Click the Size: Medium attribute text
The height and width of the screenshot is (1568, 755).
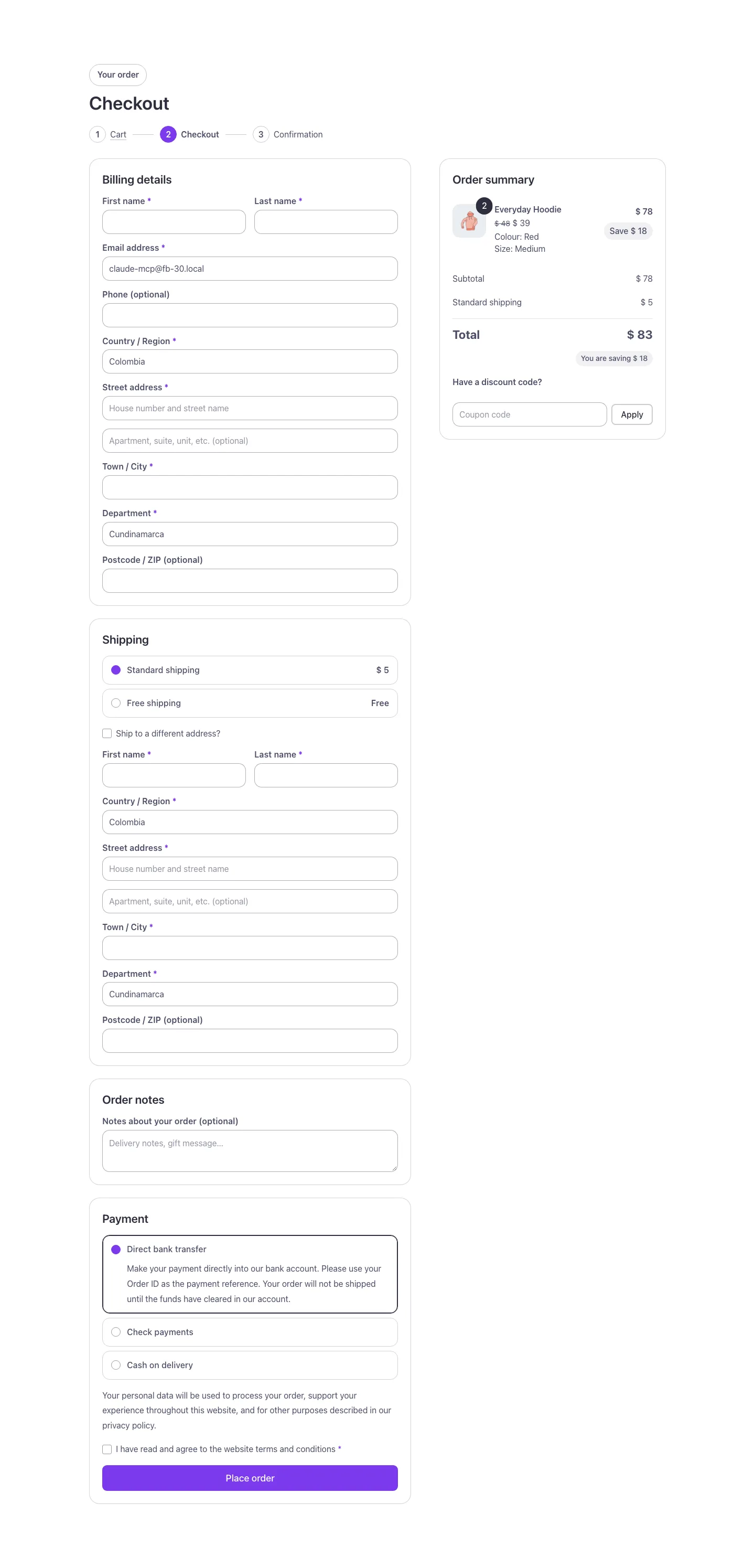pyautogui.click(x=520, y=249)
